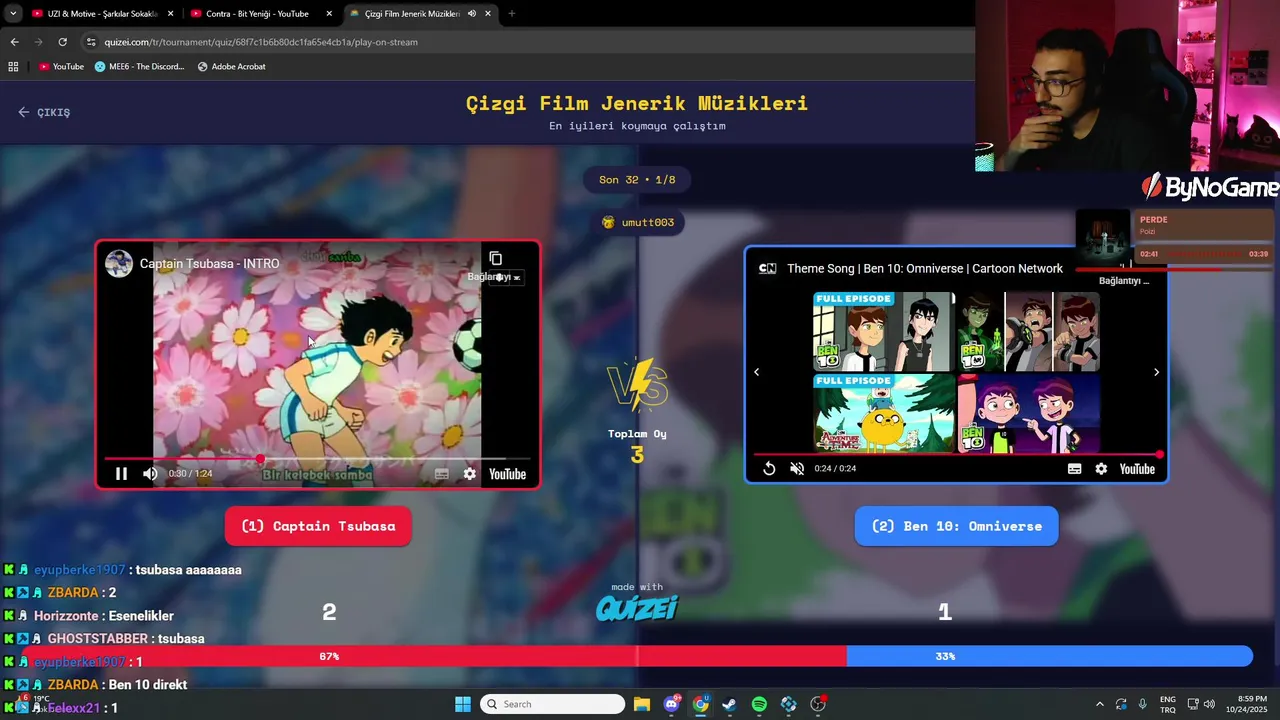Toggle subtitles on the Captain Tsubasa video
This screenshot has width=1280, height=720.
[x=441, y=474]
